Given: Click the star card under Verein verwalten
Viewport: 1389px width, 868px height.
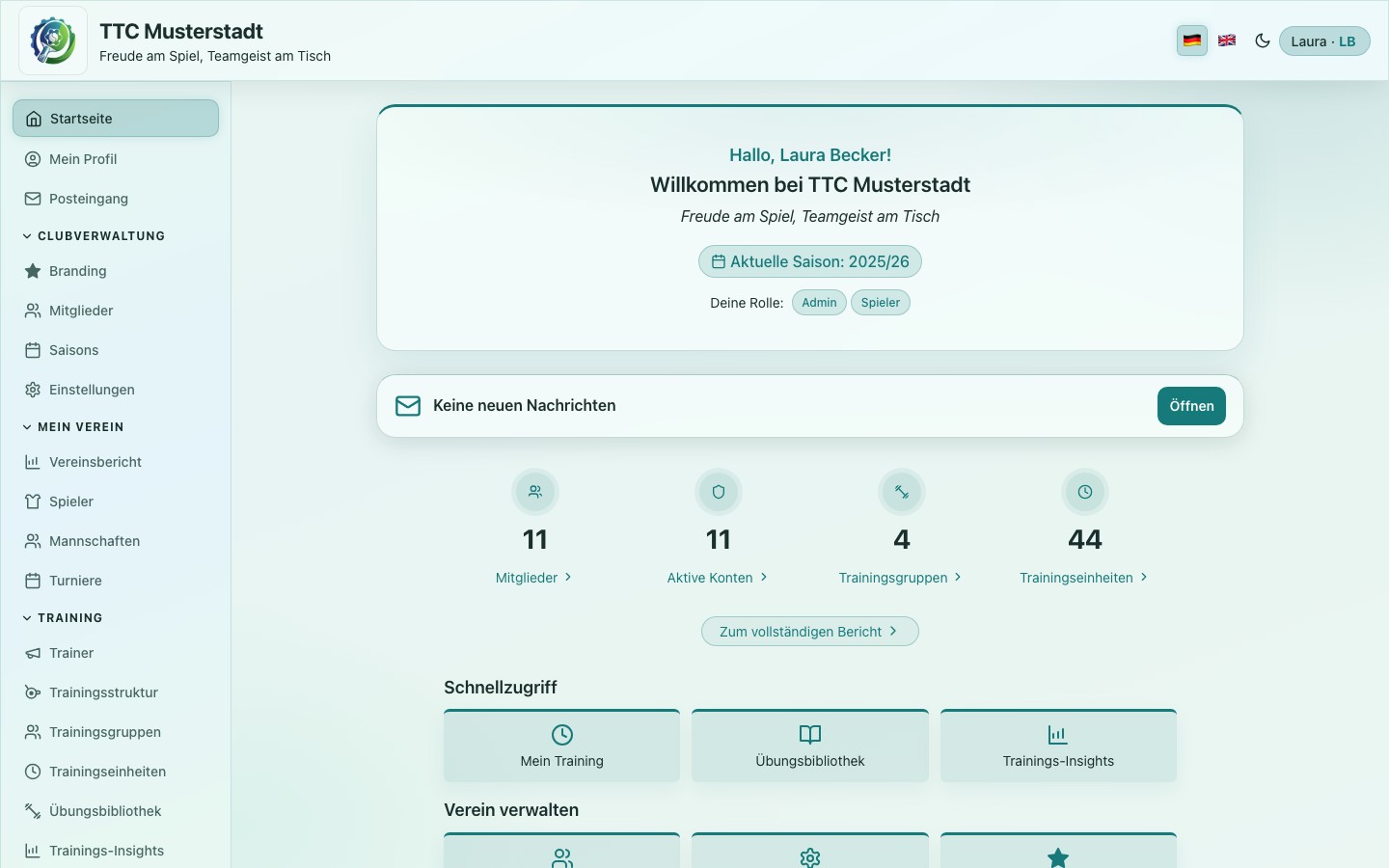Looking at the screenshot, I should point(1058,851).
